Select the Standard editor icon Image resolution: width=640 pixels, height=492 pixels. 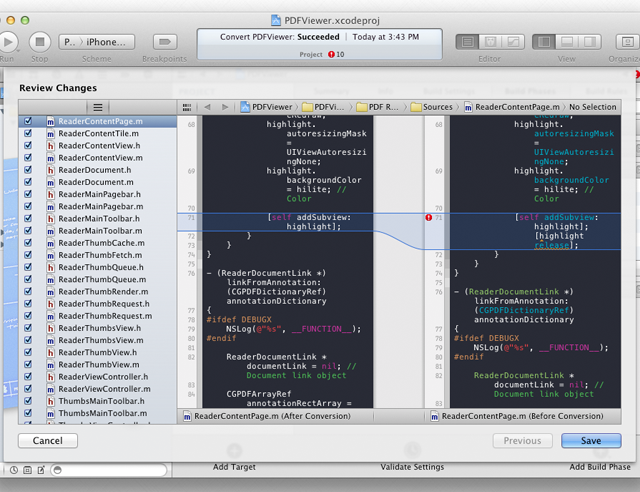pyautogui.click(x=467, y=42)
